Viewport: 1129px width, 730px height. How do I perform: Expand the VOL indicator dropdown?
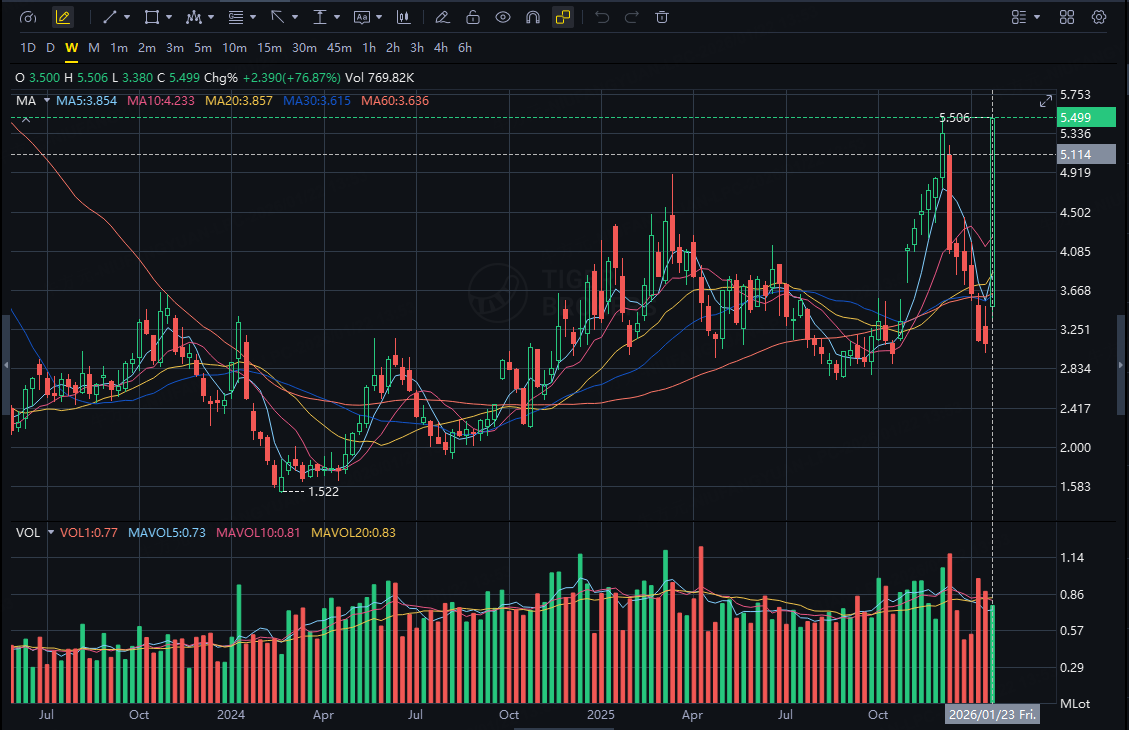[x=49, y=533]
